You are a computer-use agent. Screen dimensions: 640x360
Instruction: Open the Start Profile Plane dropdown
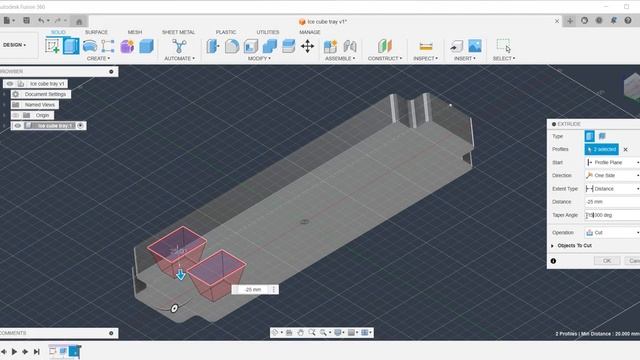pos(612,162)
